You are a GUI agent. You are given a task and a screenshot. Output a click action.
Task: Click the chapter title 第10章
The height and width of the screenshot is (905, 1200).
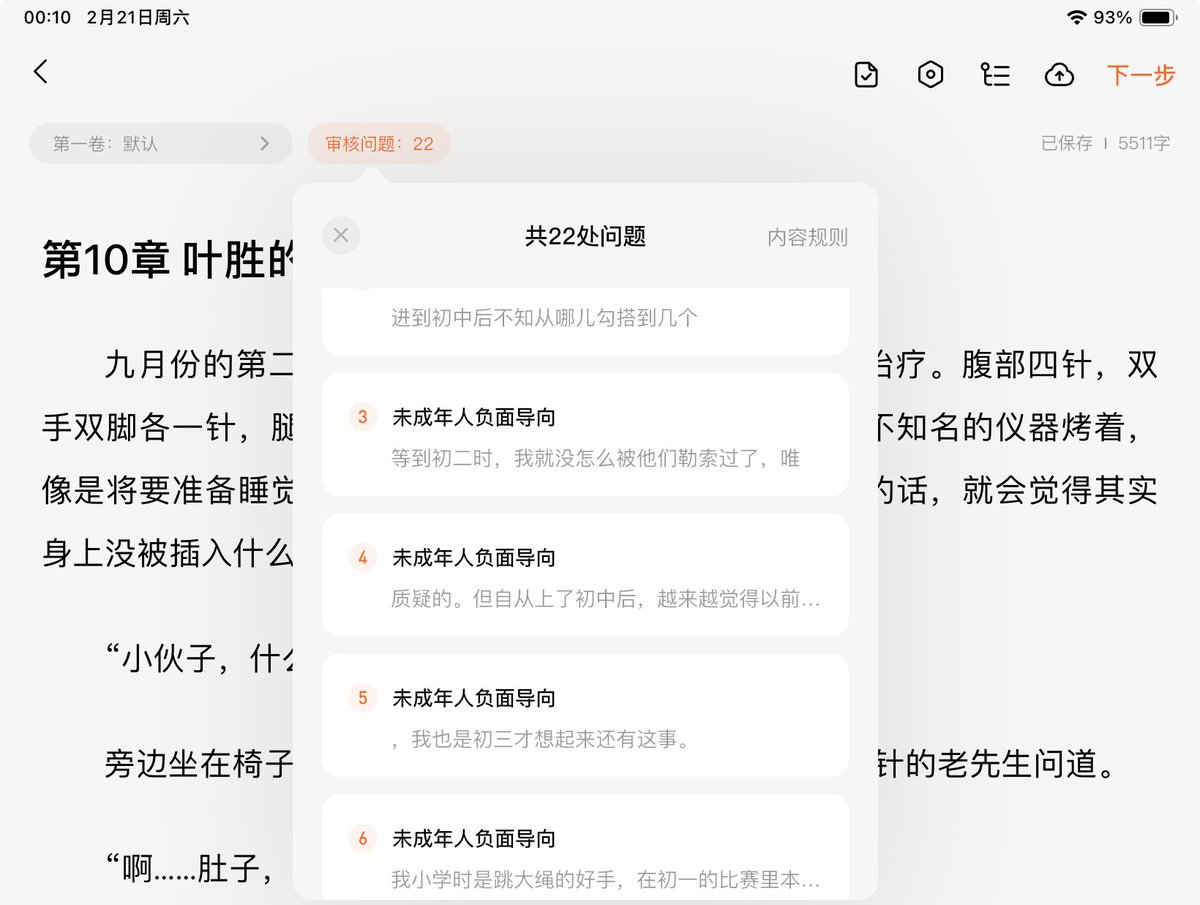click(x=106, y=260)
